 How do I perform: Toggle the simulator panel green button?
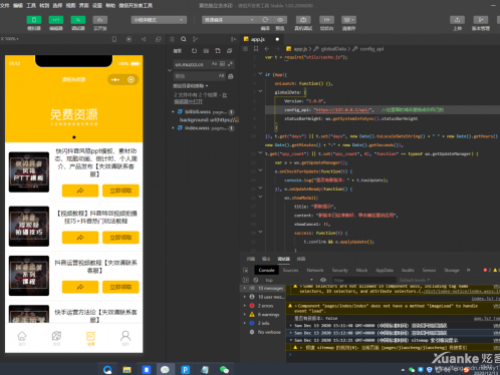coord(34,20)
